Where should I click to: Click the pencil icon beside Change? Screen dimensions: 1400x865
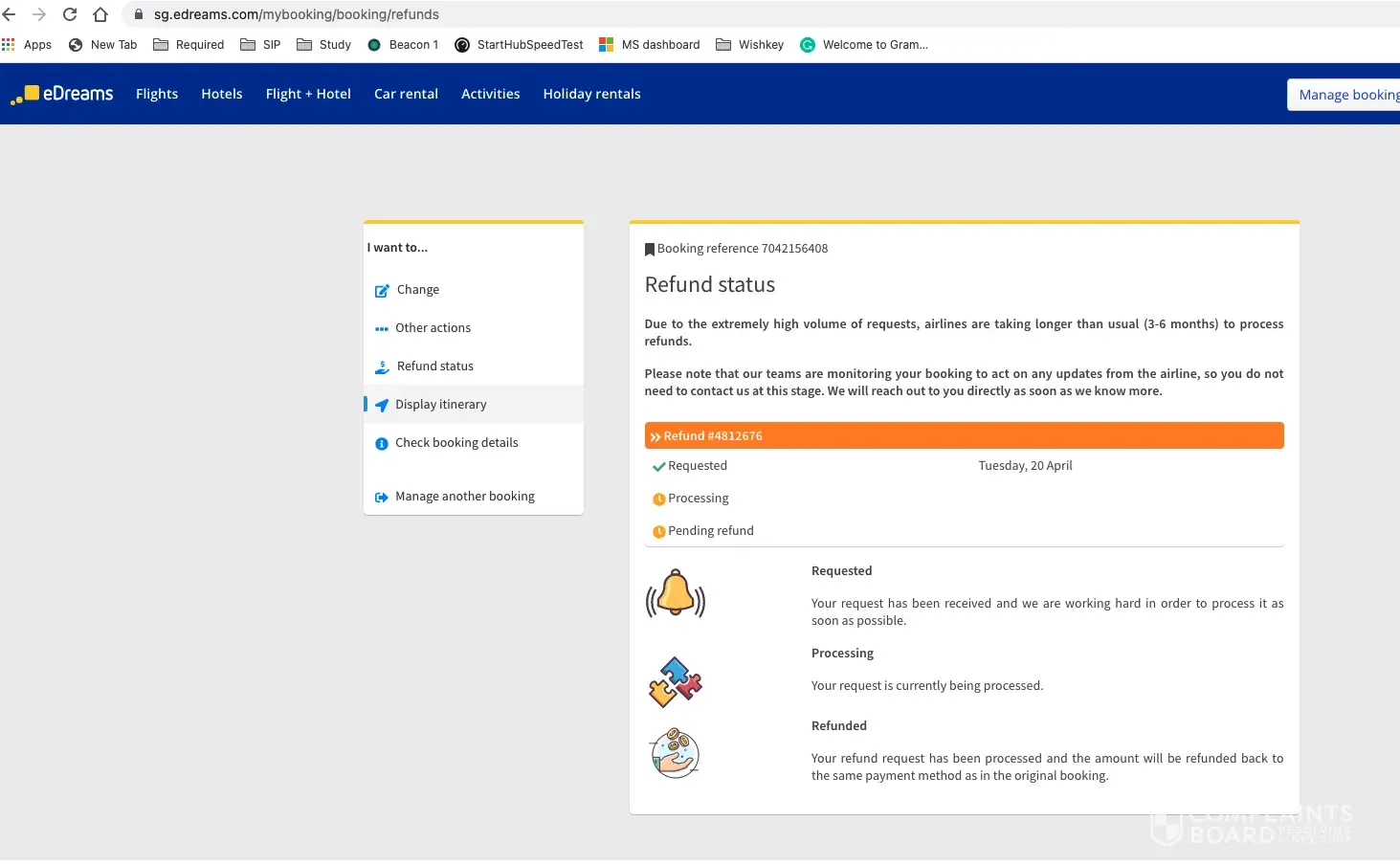382,290
